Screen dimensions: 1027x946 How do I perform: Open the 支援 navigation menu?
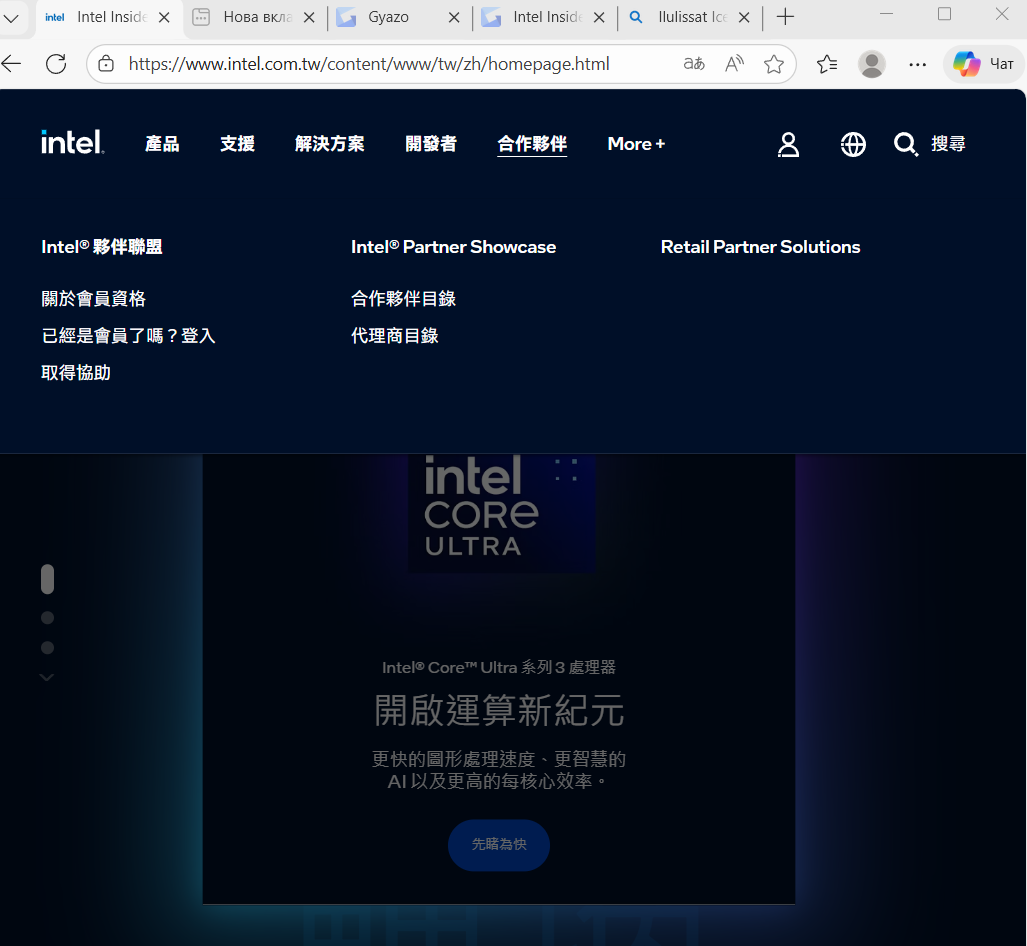pos(237,143)
